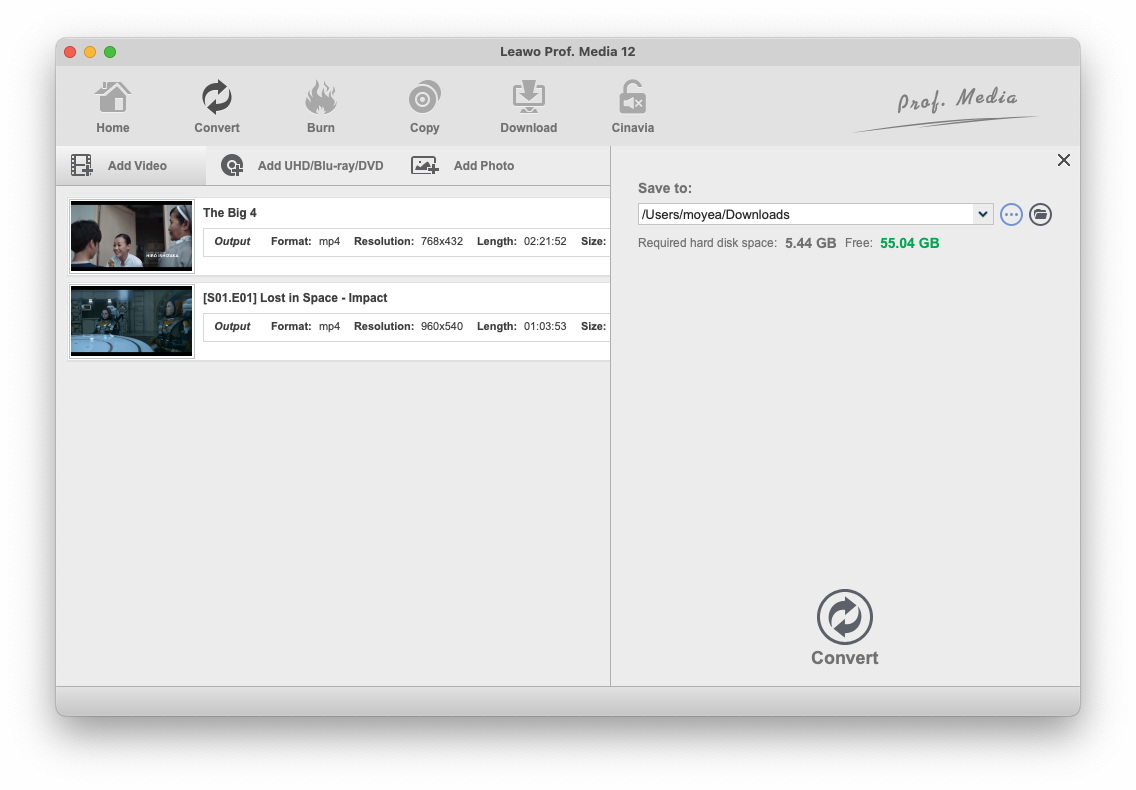Select the Lost in Space thumbnail
This screenshot has height=790, width=1136.
click(132, 321)
